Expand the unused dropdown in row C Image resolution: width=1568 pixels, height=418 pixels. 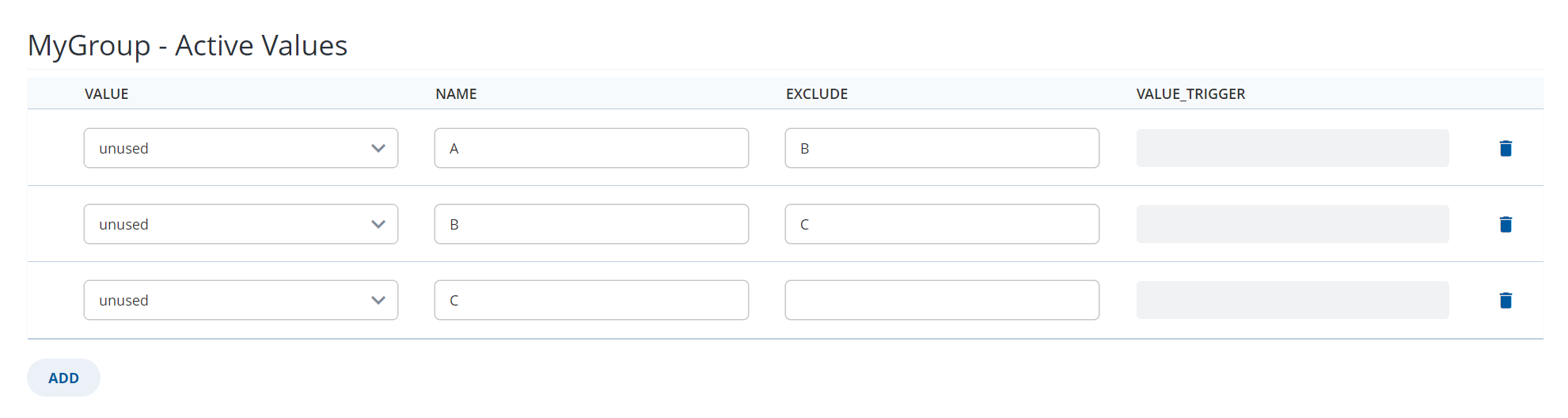[241, 300]
